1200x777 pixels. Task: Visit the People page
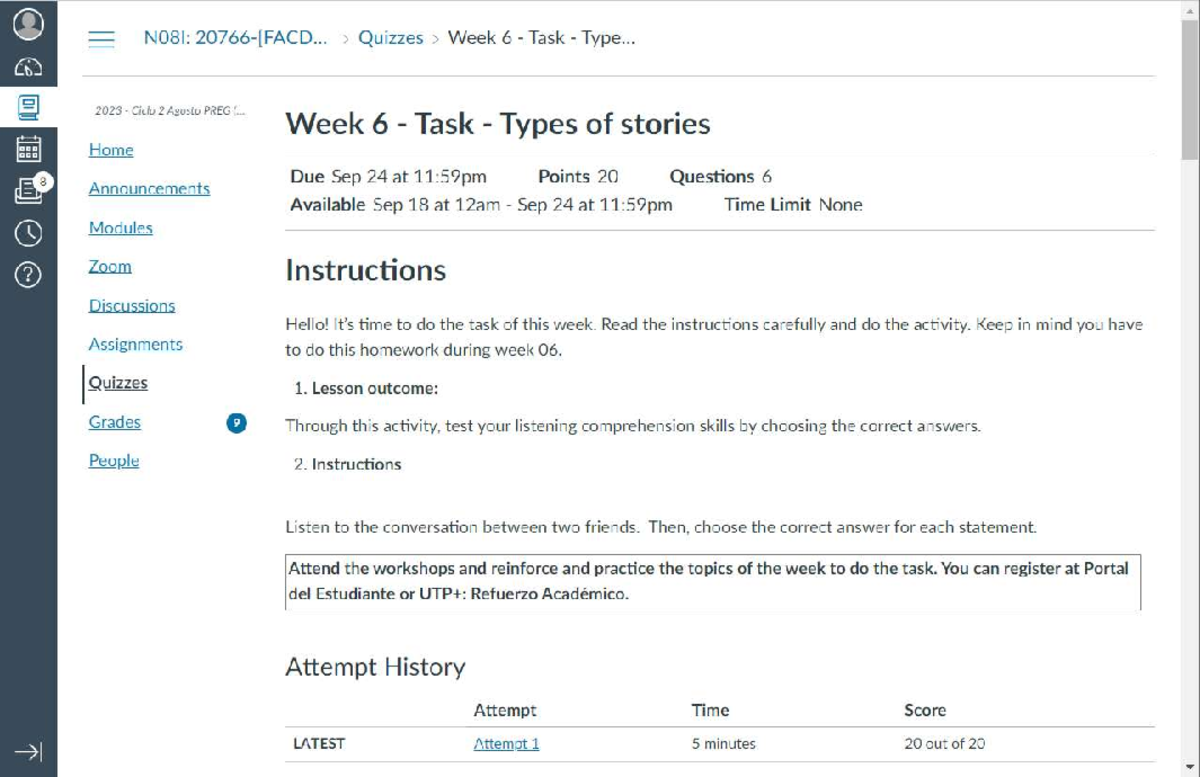[113, 460]
